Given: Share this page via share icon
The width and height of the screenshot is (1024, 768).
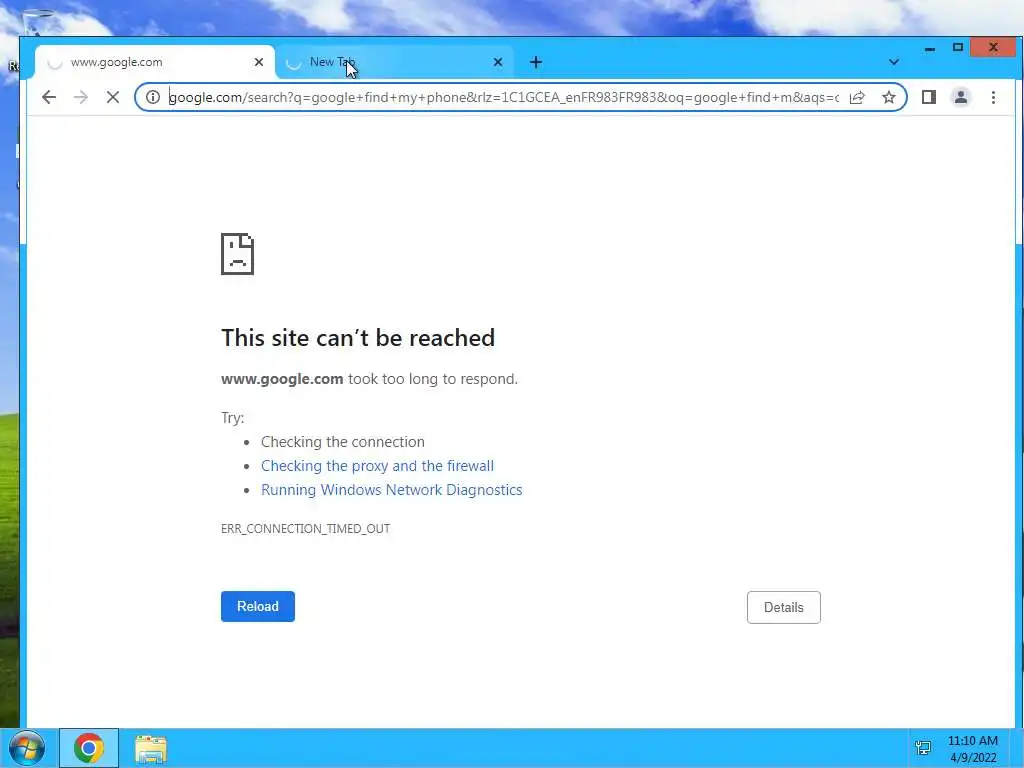Looking at the screenshot, I should [857, 97].
